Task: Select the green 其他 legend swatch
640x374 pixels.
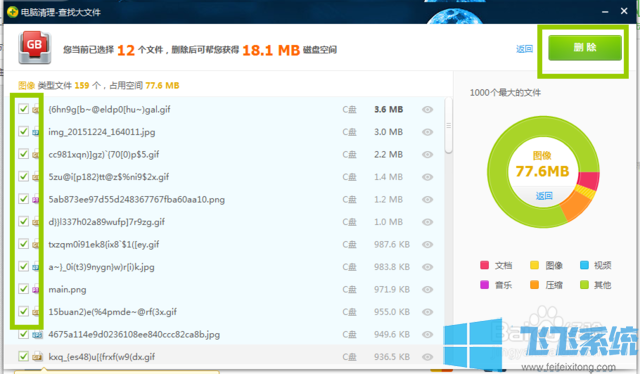Action: [584, 285]
